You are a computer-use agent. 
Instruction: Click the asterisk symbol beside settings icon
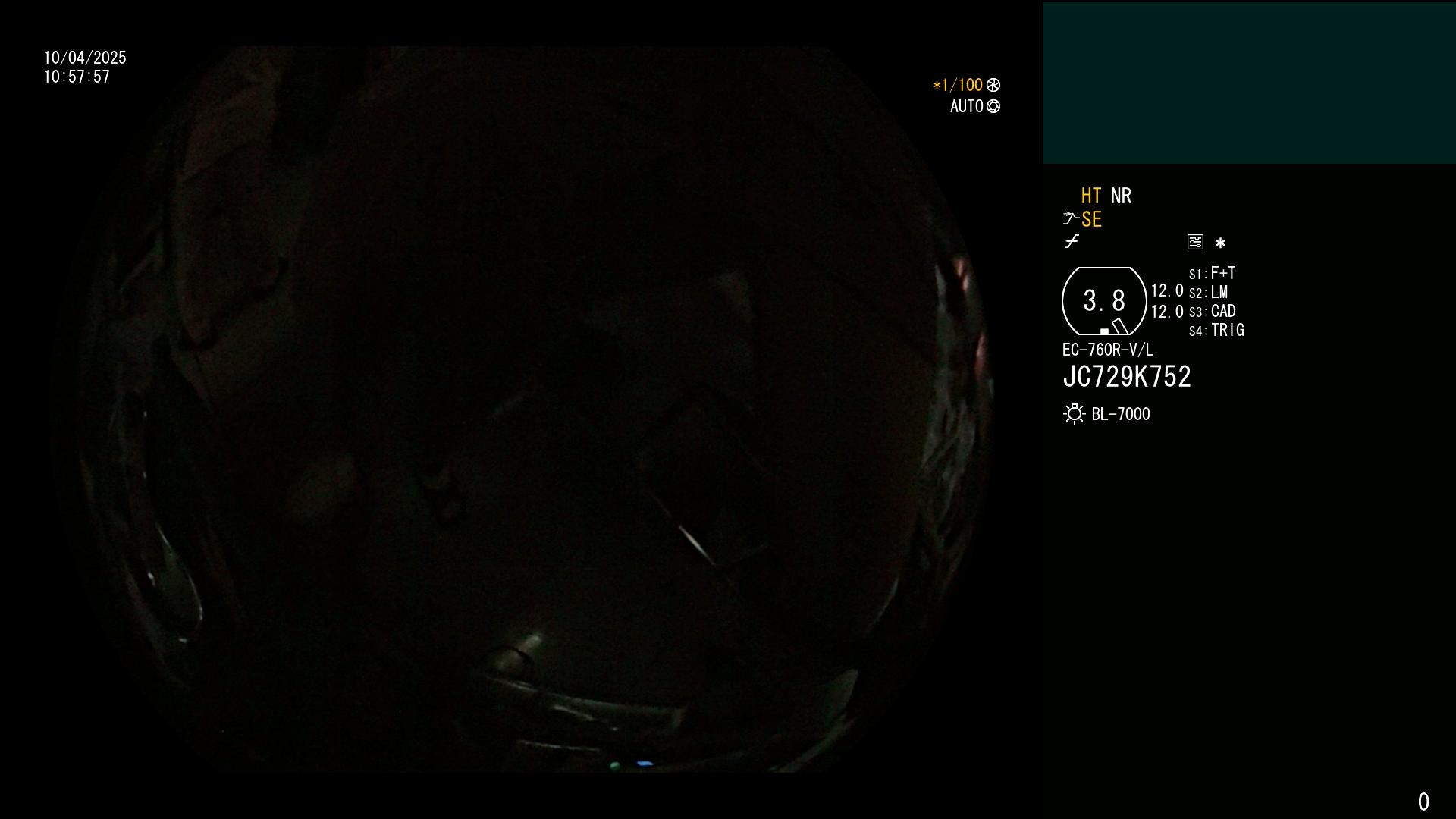(1220, 243)
